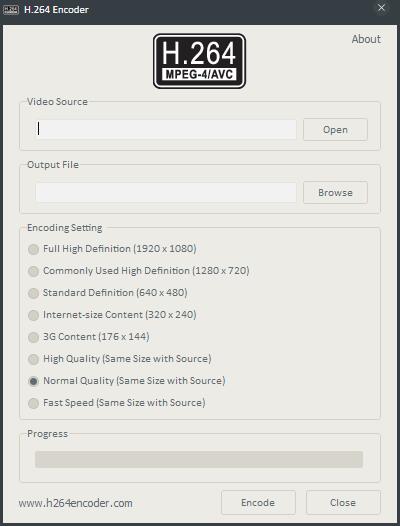Click Browse to pick the output file
Screen dimensions: 400x526
pos(335,193)
